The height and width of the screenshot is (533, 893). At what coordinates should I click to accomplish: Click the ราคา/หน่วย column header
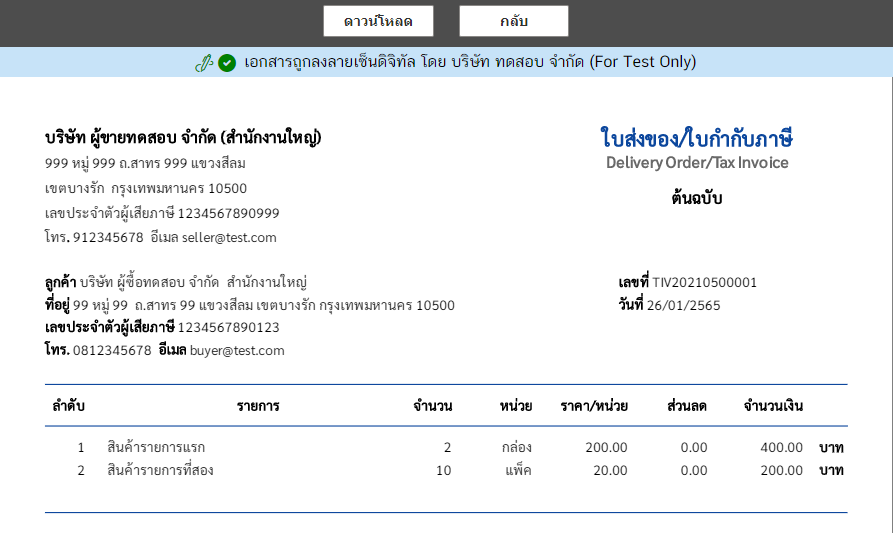click(x=594, y=406)
